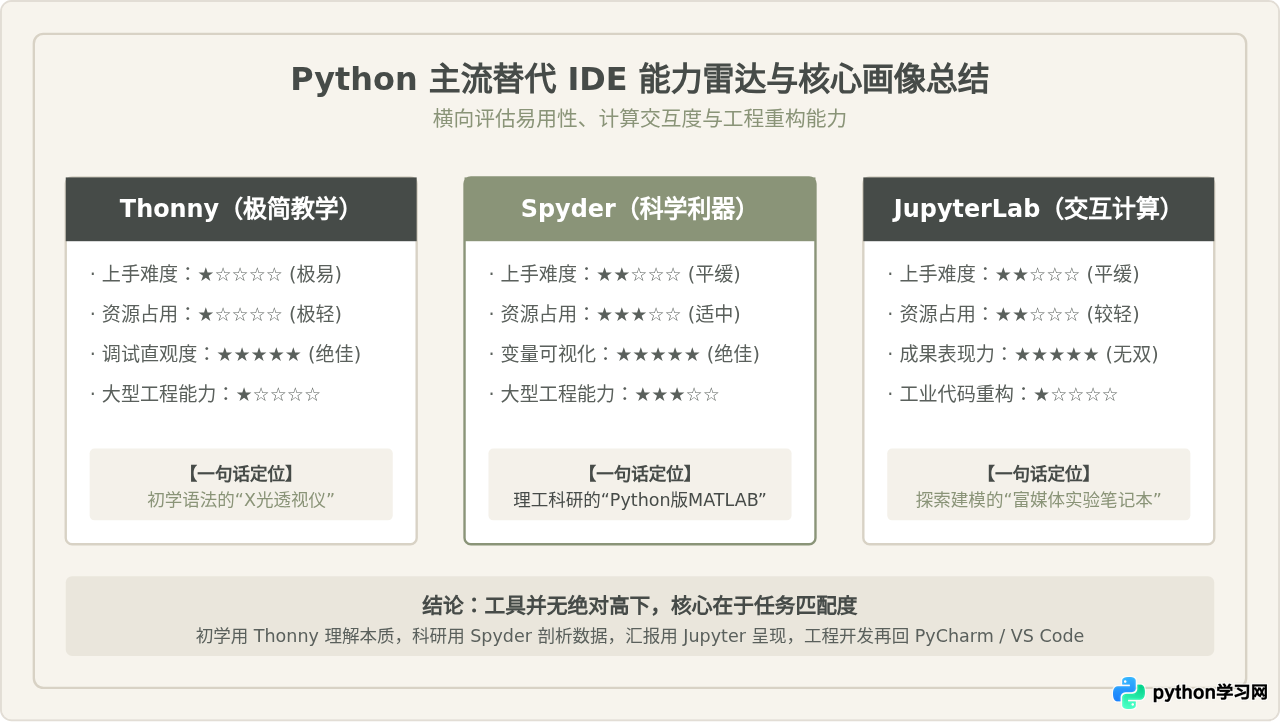Screen dimensions: 1280x722
Task: Click the "【一句话定位】" label in the Spyder card
Action: pos(640,474)
